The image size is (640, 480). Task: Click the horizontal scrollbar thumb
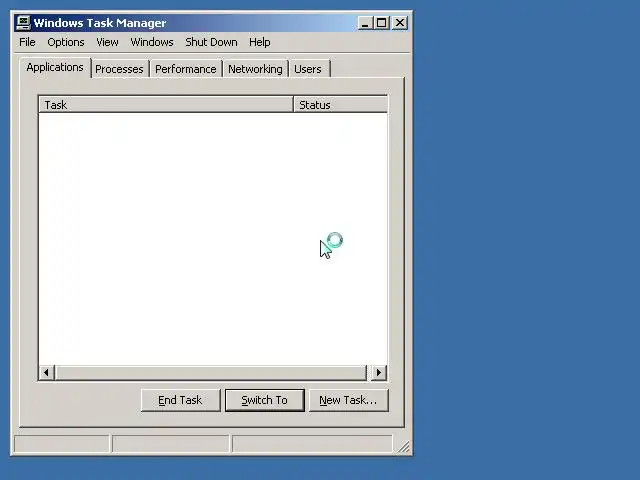coord(211,373)
